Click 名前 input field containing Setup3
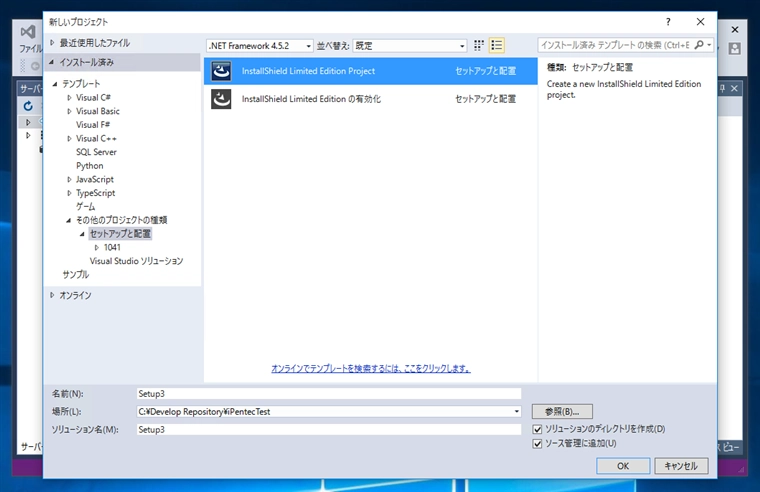 pyautogui.click(x=329, y=394)
